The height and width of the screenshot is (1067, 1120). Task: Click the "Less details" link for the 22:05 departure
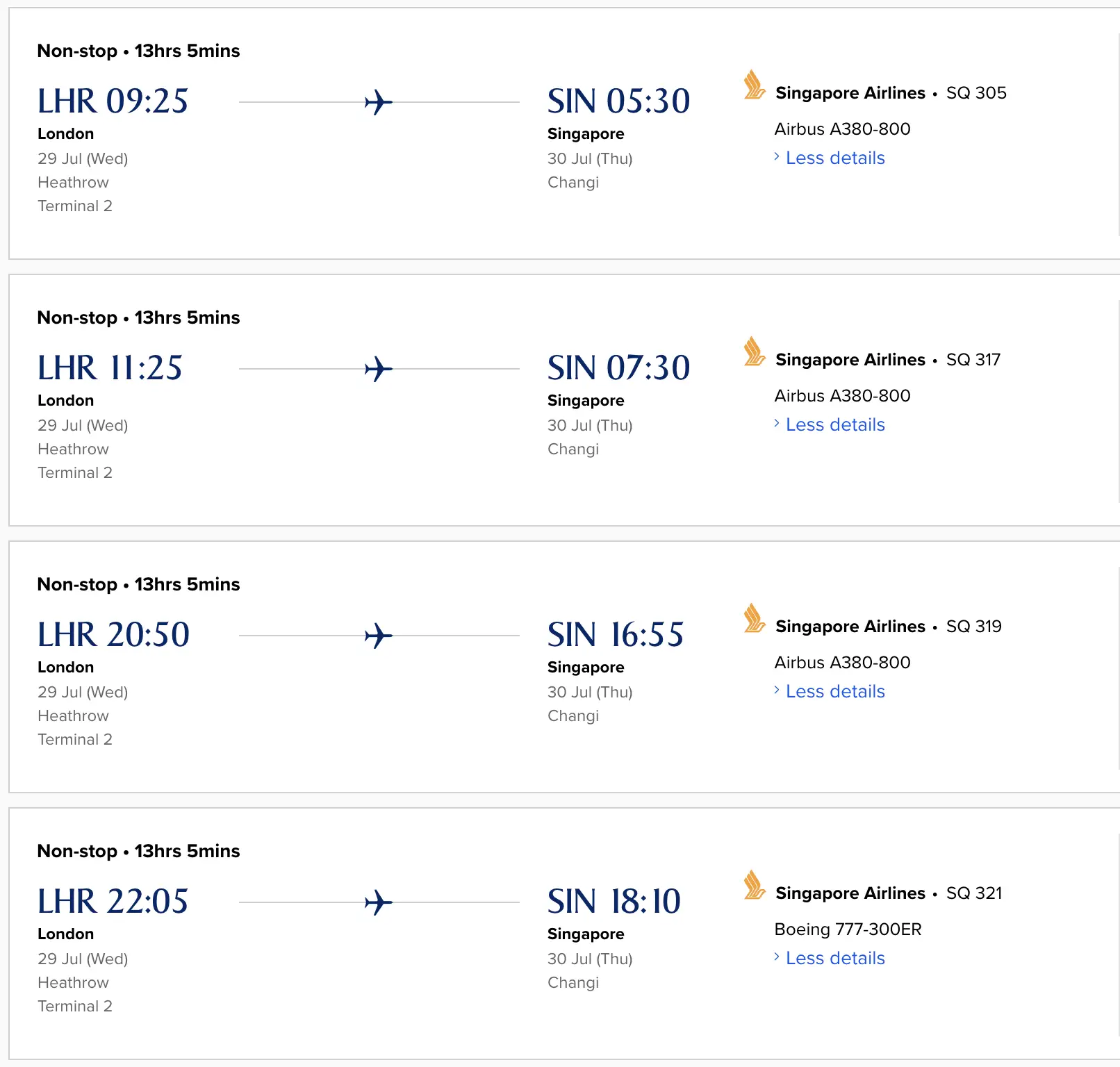(x=835, y=959)
